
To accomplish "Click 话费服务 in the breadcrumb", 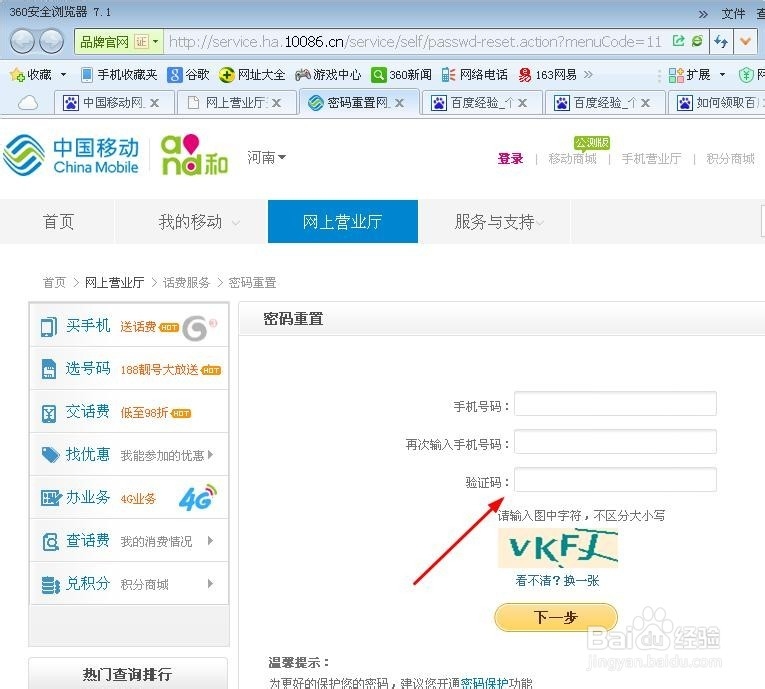I will click(186, 283).
